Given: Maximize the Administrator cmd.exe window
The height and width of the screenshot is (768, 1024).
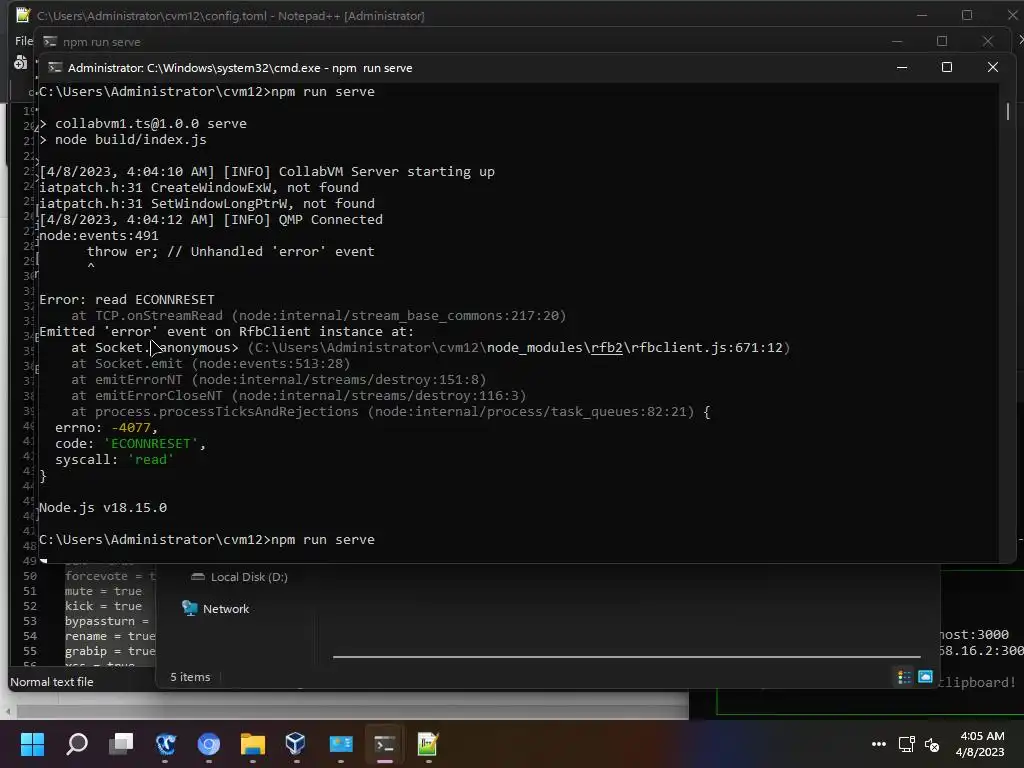Looking at the screenshot, I should tap(947, 67).
